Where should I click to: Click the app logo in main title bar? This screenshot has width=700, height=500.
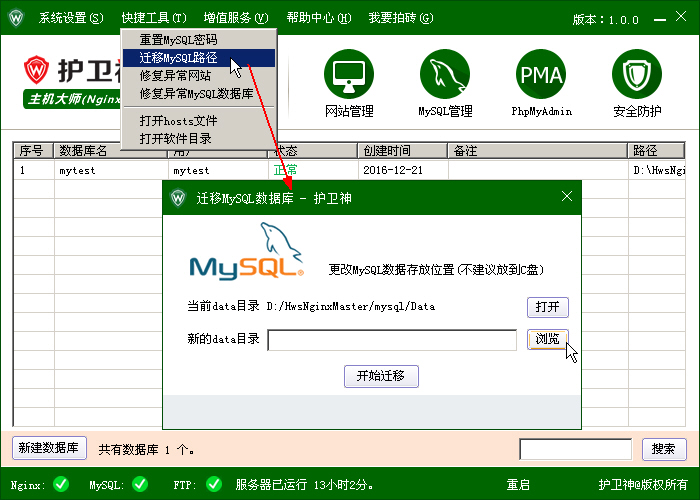16,18
